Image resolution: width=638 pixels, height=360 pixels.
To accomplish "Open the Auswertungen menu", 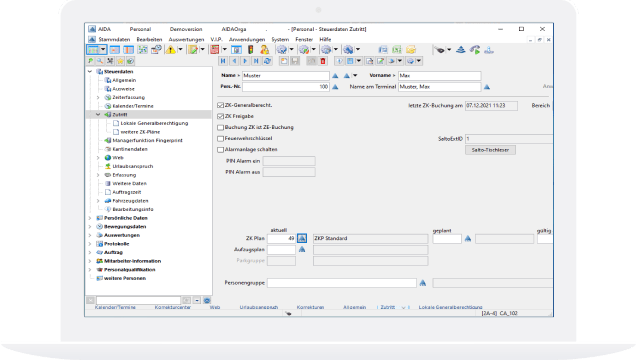I will (186, 39).
